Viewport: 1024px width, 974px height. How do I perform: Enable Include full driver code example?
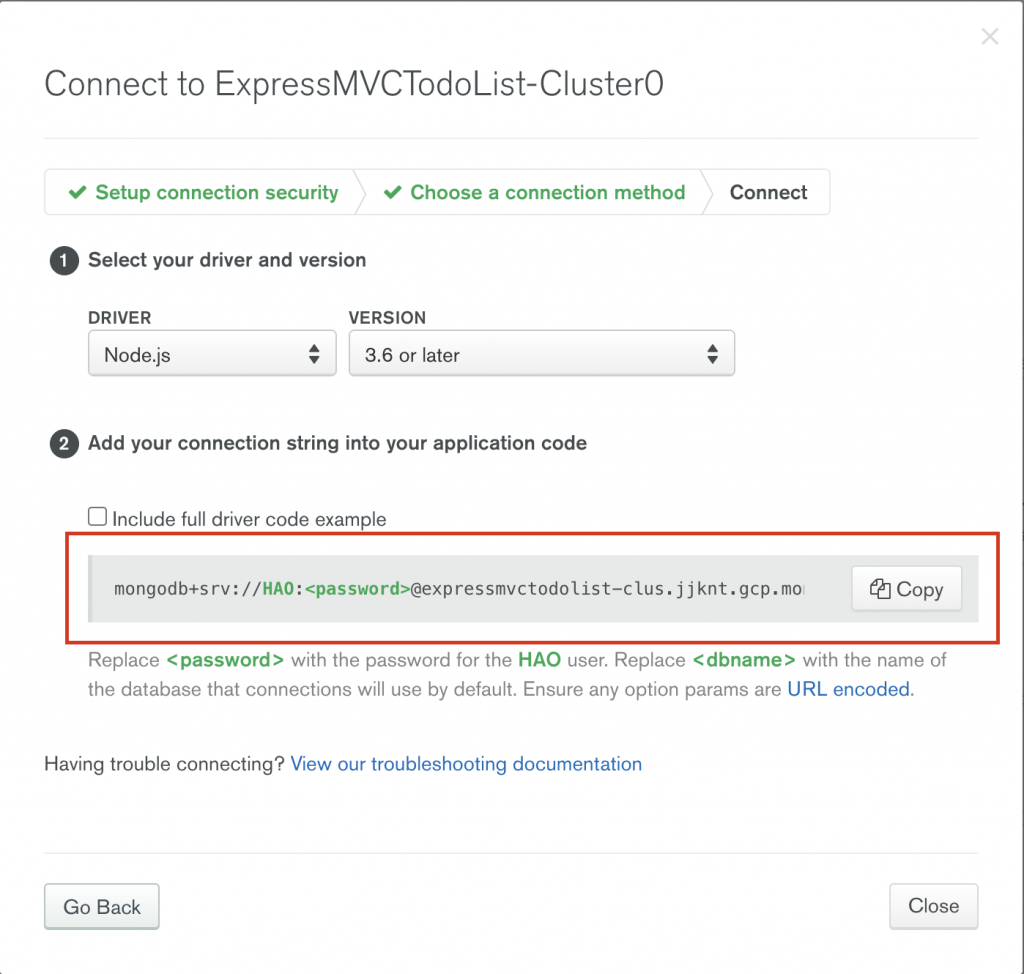(x=98, y=517)
